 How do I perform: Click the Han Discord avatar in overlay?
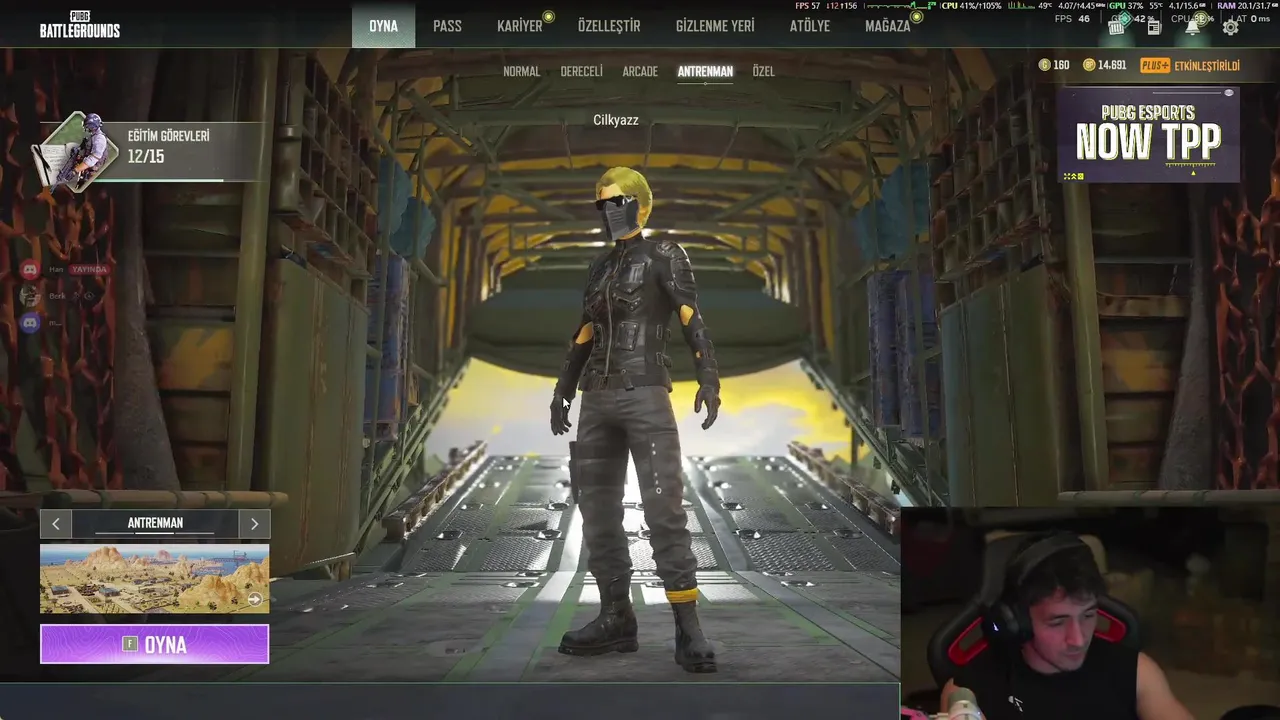tap(30, 269)
